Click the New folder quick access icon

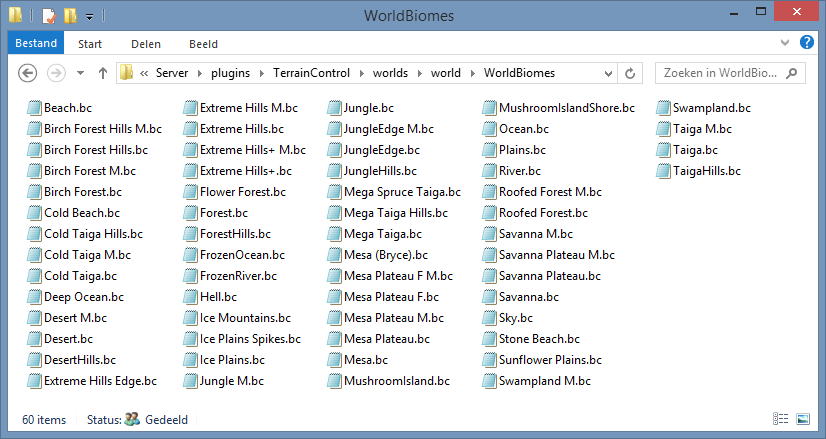tap(70, 16)
